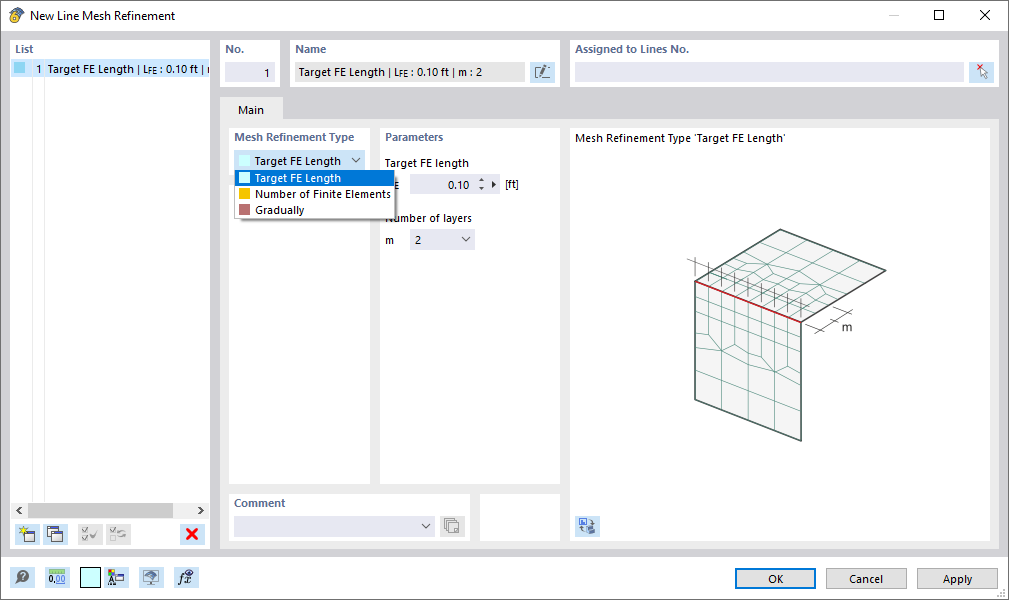Open the Number of layers dropdown
Image resolution: width=1009 pixels, height=600 pixels.
pyautogui.click(x=466, y=239)
